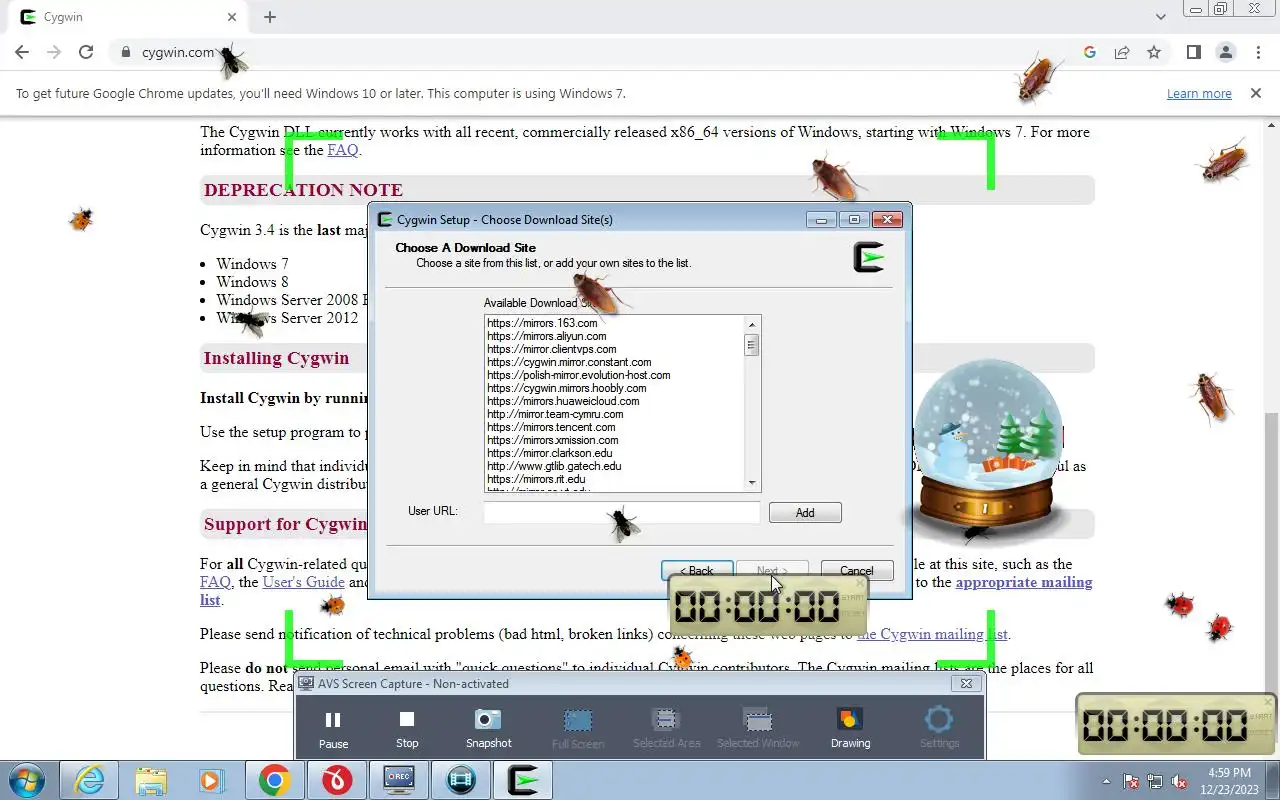Choose Full Screen capture mode in AVS
Viewport: 1280px width, 800px height.
coord(578,729)
